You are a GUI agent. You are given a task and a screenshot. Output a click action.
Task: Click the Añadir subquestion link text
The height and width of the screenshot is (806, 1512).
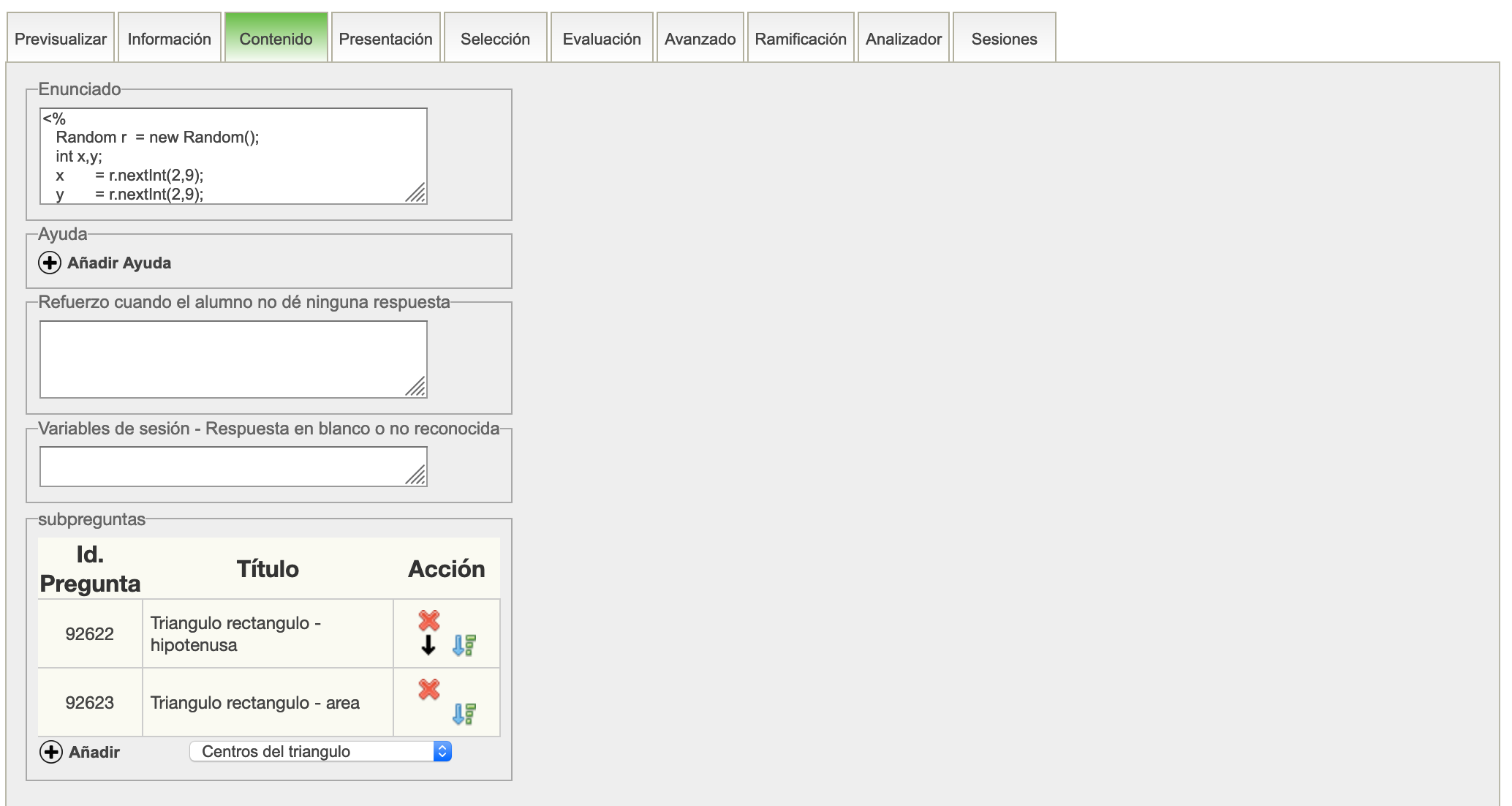[94, 752]
